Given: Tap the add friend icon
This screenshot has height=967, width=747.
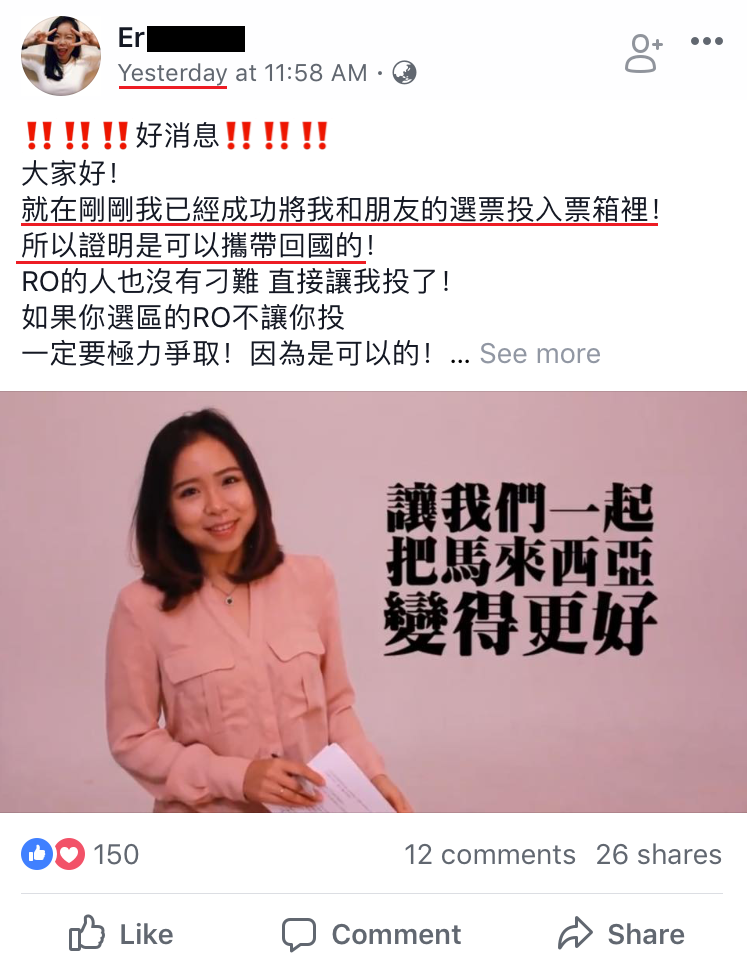Looking at the screenshot, I should click(x=643, y=54).
